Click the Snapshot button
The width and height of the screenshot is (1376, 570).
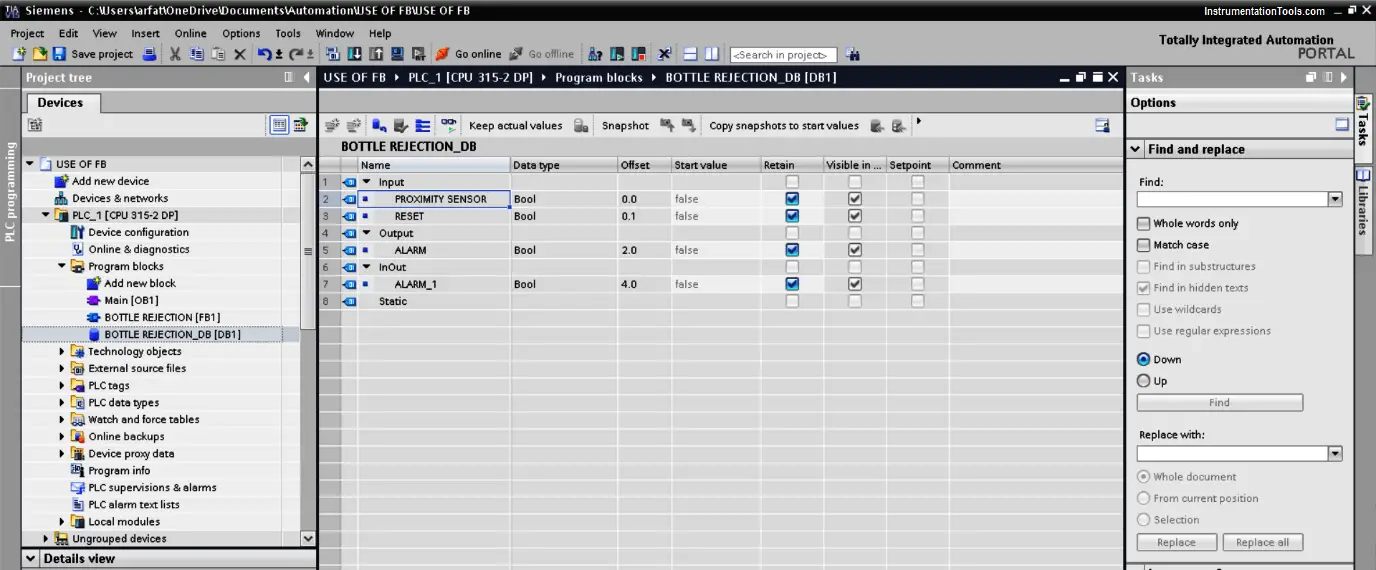tap(625, 125)
